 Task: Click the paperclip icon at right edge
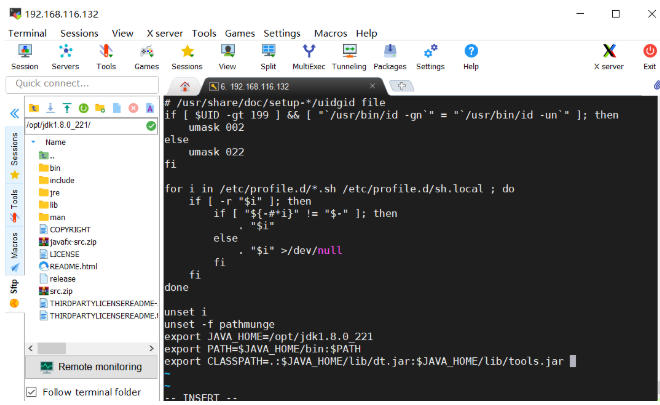tap(657, 85)
